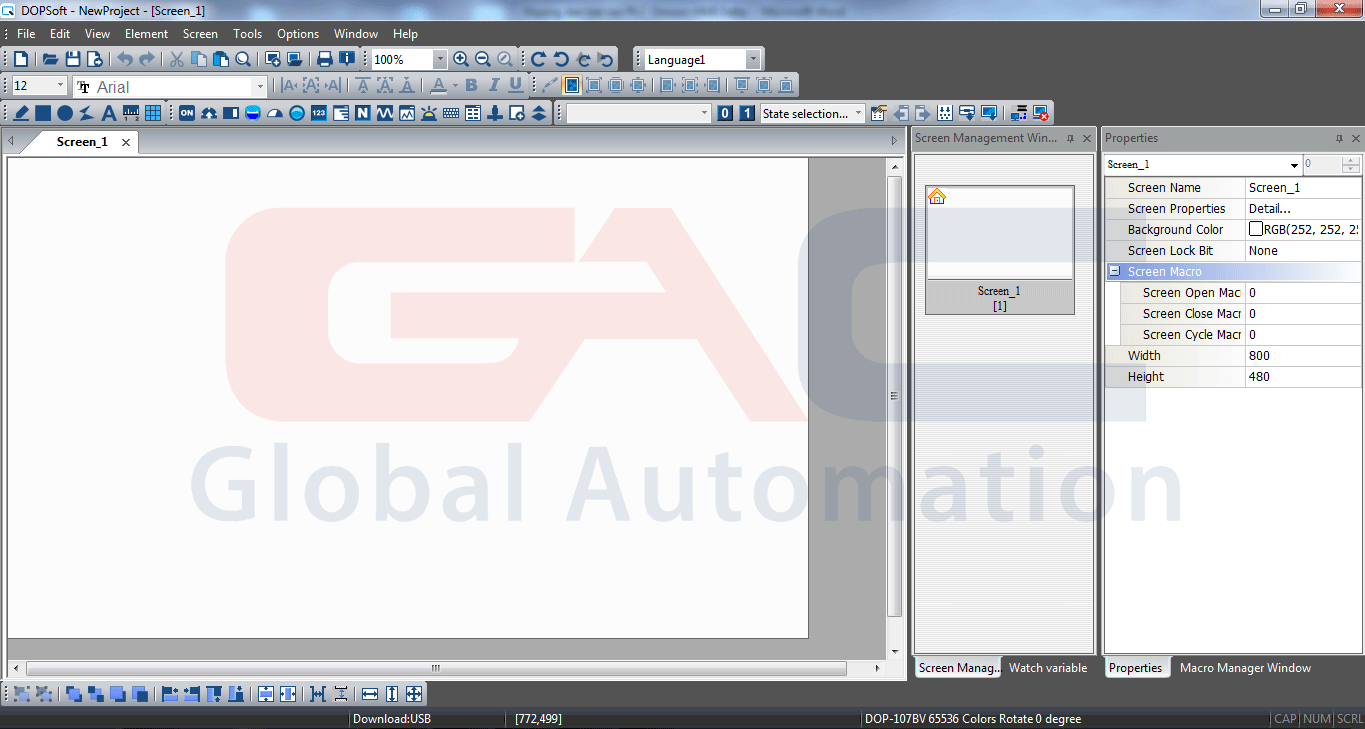Select the Scale ruler element tool
The image size is (1365, 729).
coord(131,113)
